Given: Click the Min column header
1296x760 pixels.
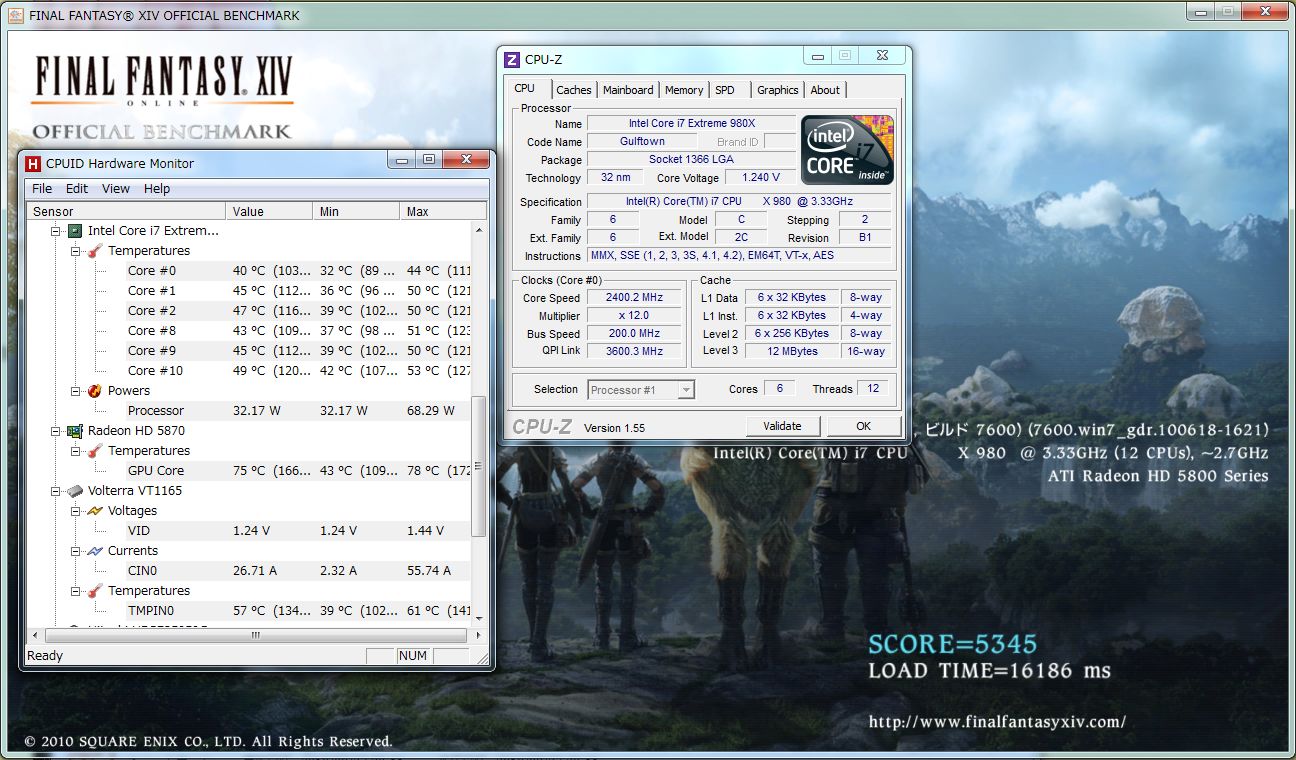Looking at the screenshot, I should [356, 211].
